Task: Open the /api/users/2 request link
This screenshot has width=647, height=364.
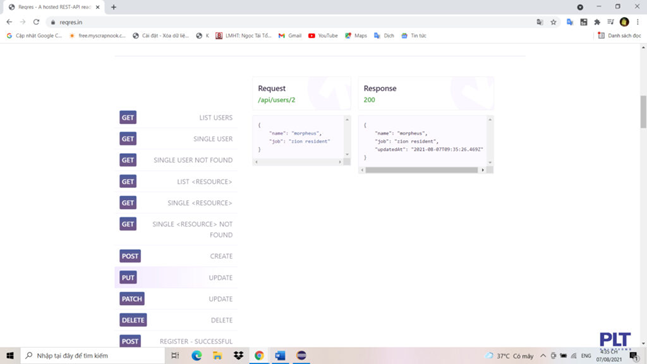Action: pyautogui.click(x=276, y=100)
